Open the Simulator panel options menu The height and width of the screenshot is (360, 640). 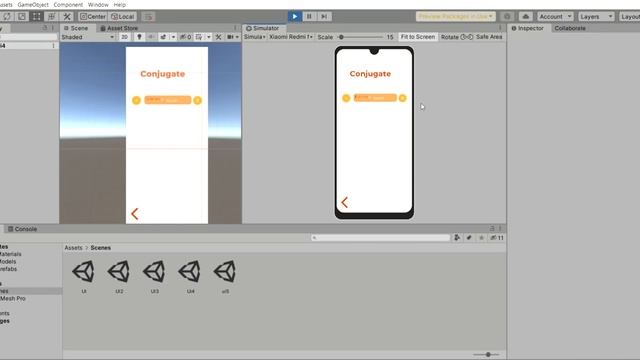point(500,28)
